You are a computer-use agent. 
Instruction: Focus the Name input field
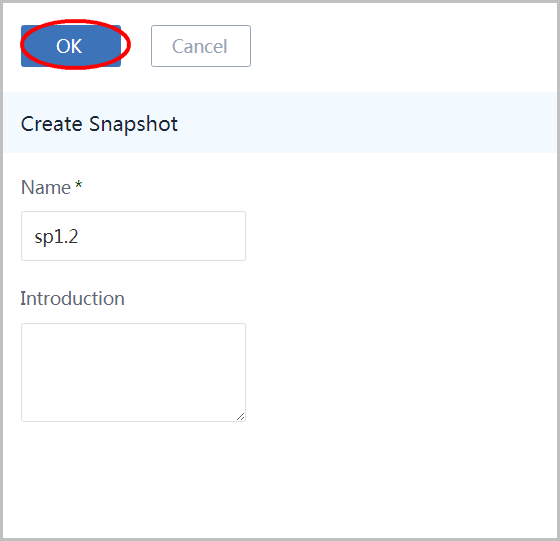(133, 236)
